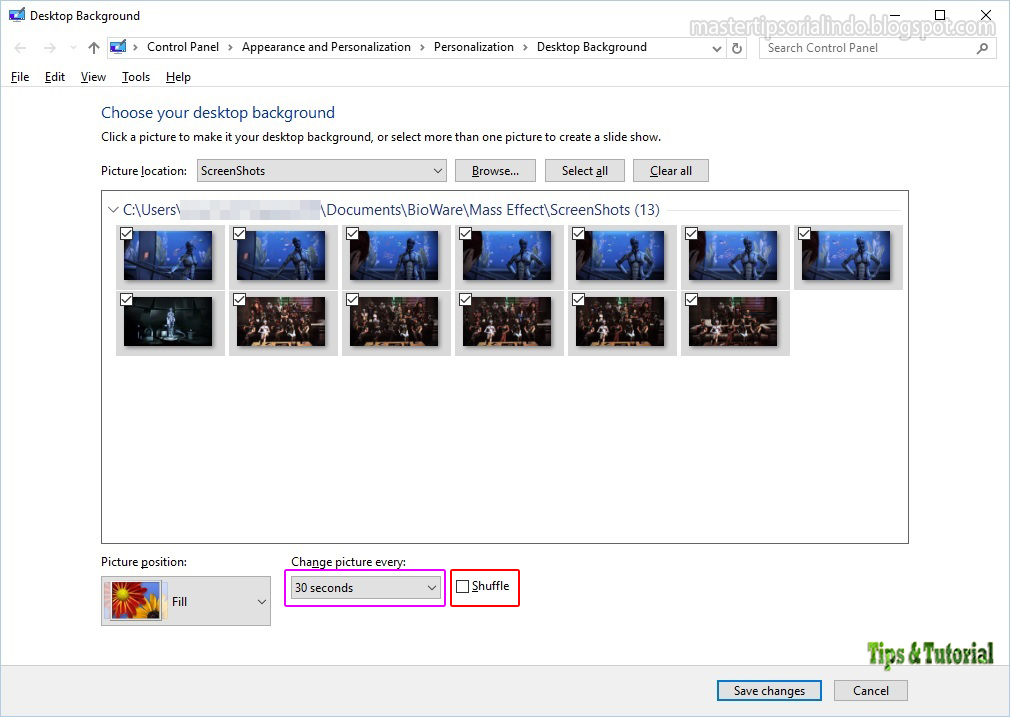Uncheck seventh picture in top row
The height and width of the screenshot is (717, 1011).
[804, 233]
